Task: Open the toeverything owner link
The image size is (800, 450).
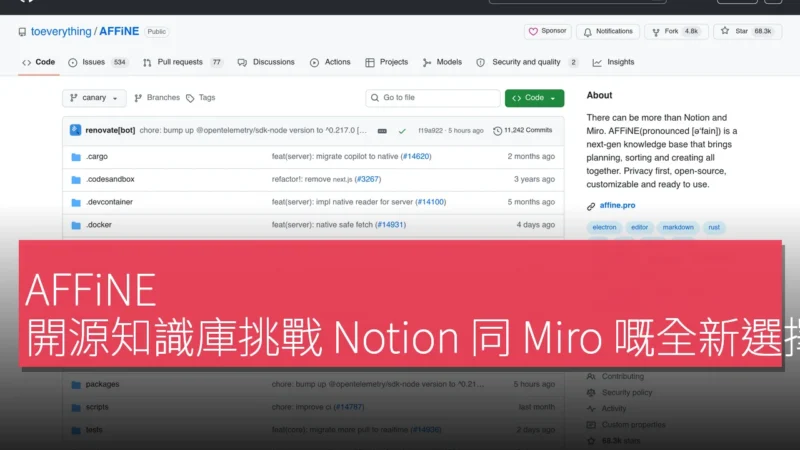Action: (x=61, y=32)
